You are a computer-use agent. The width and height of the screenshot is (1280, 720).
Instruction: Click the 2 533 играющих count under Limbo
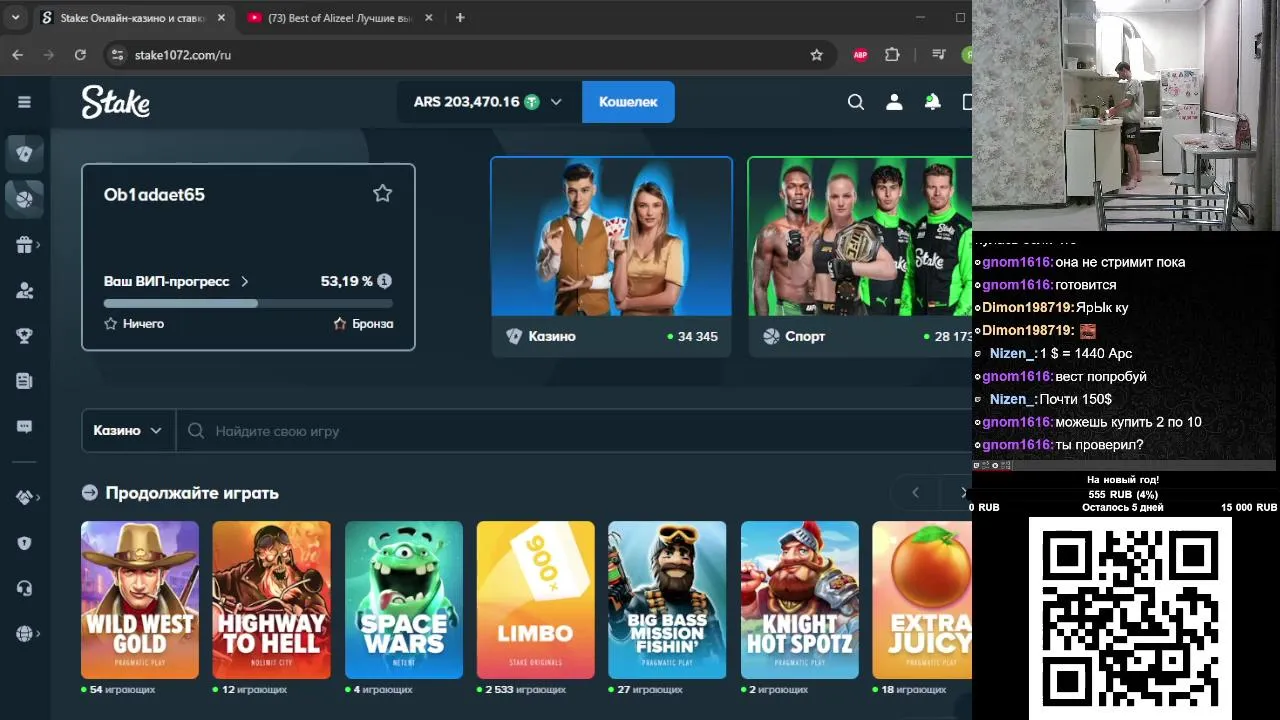525,690
